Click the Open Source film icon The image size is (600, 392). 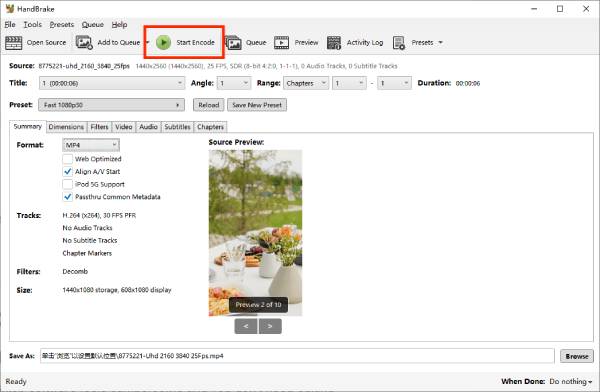(13, 42)
